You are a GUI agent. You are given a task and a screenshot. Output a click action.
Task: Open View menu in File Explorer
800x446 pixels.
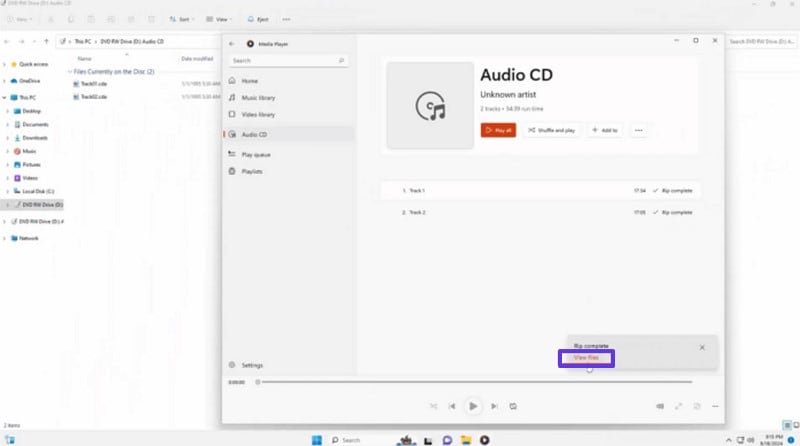click(219, 19)
